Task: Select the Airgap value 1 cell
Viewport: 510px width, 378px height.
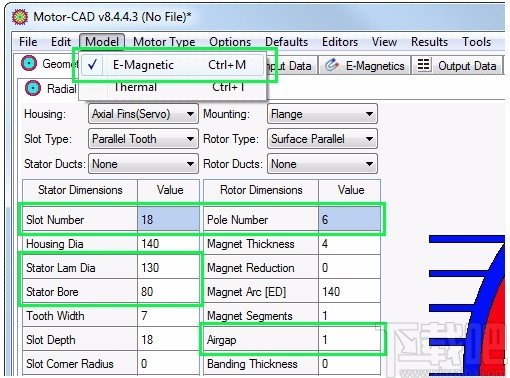Action: pyautogui.click(x=349, y=339)
